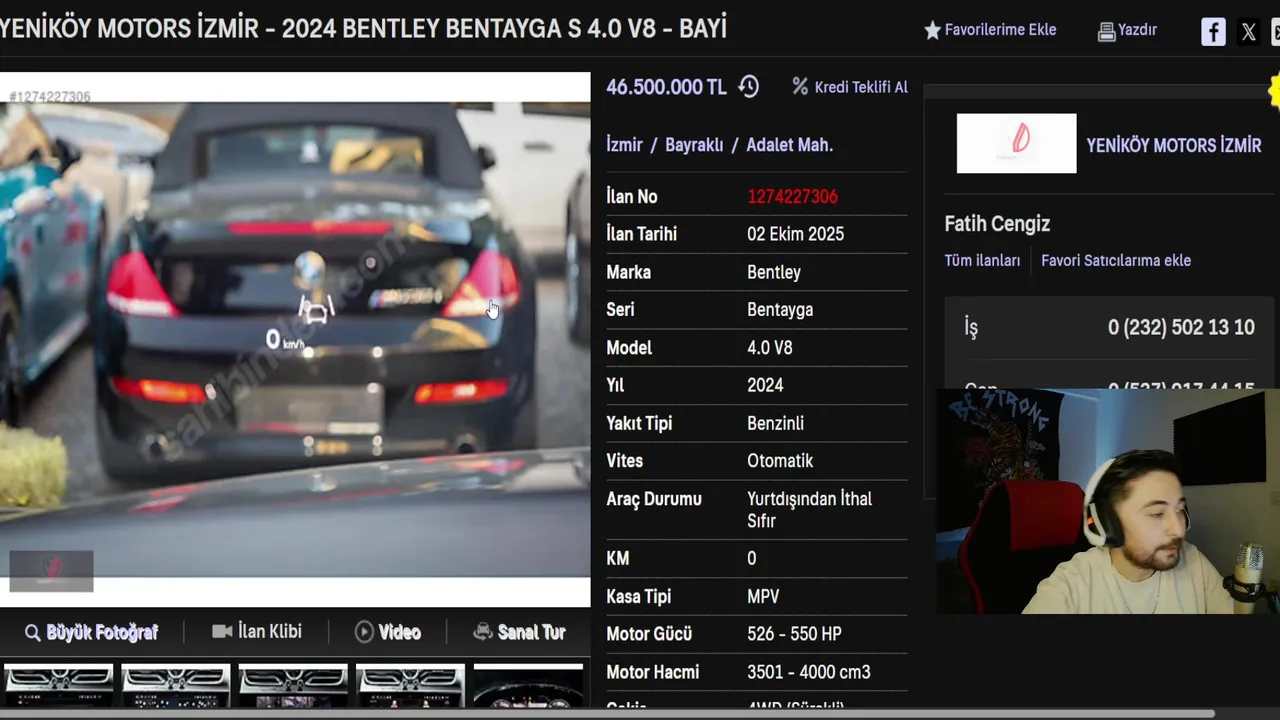
Task: Click the İş phone number 0 (232) 502 13 10
Action: click(x=1181, y=328)
